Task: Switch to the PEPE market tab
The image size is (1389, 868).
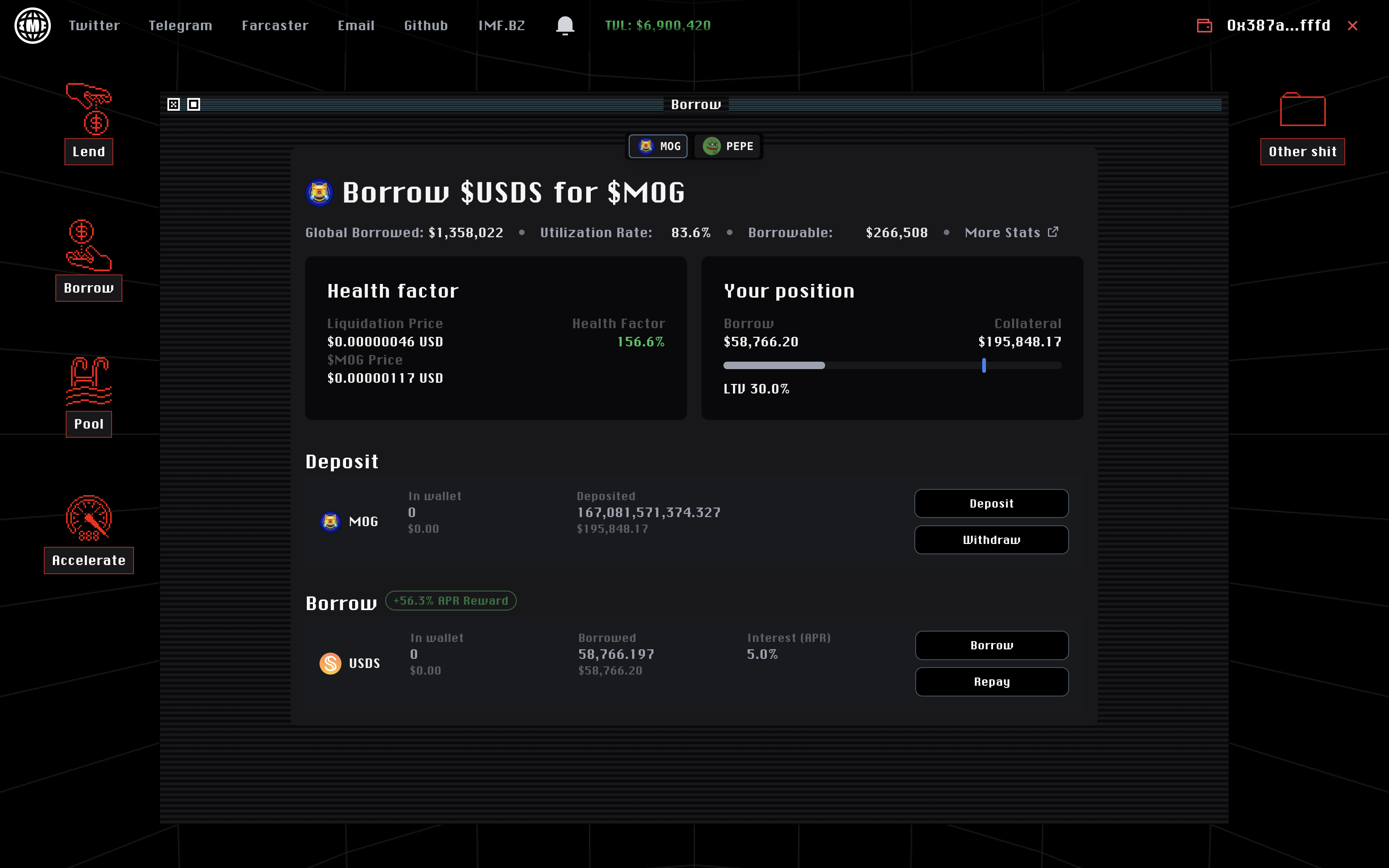Action: pos(728,146)
